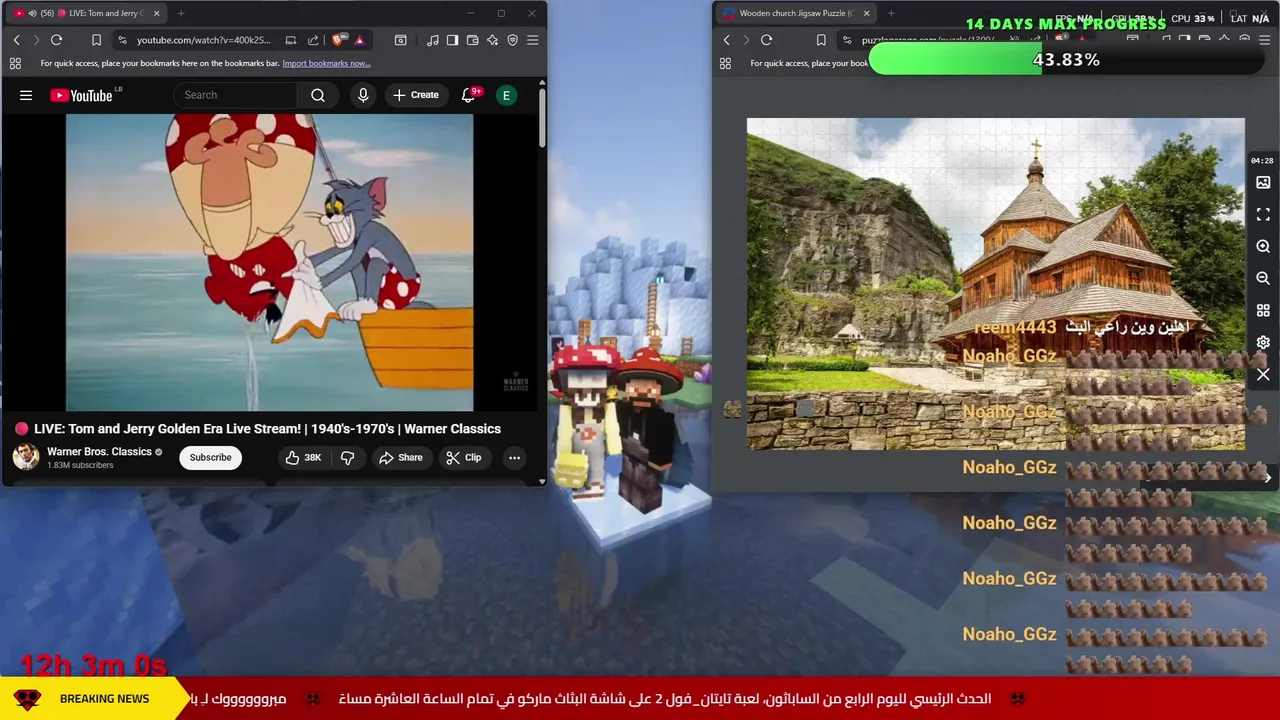Close the Tom and Jerry tab
Image resolution: width=1280 pixels, height=720 pixels.
(x=156, y=13)
